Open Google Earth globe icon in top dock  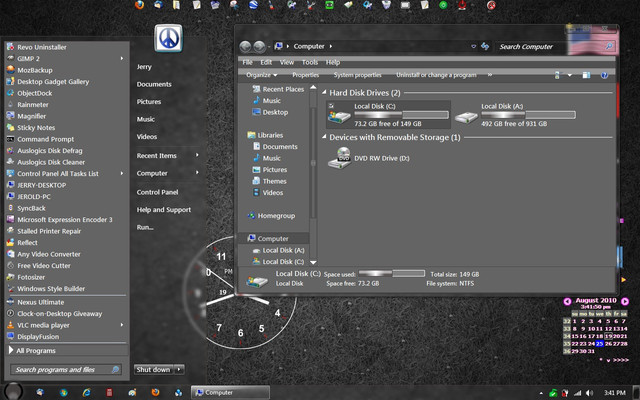click(253, 5)
